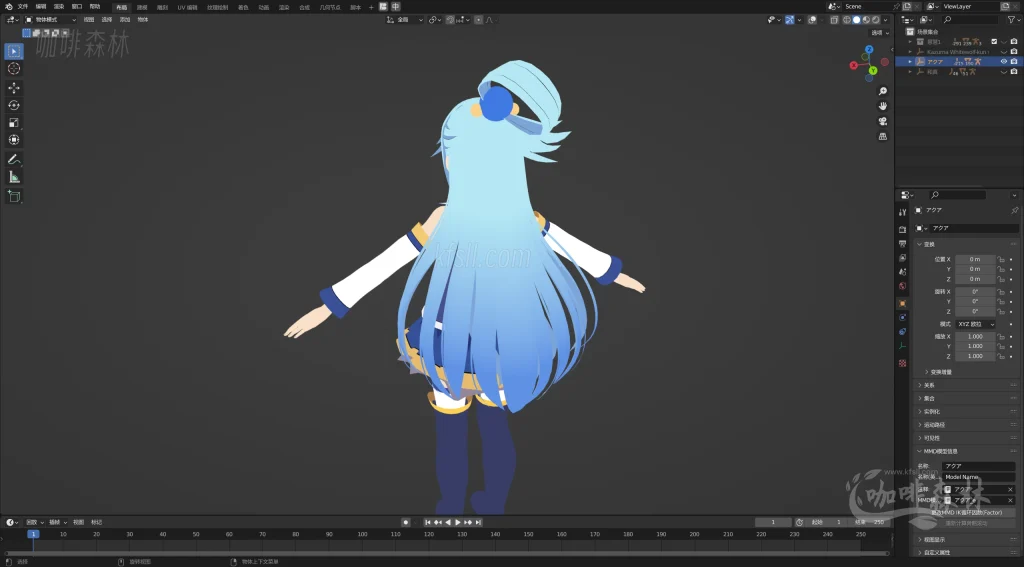Expand the Kazuma Whitewolf-kun outliner item
Screen dimensions: 1024x567
[x=910, y=52]
